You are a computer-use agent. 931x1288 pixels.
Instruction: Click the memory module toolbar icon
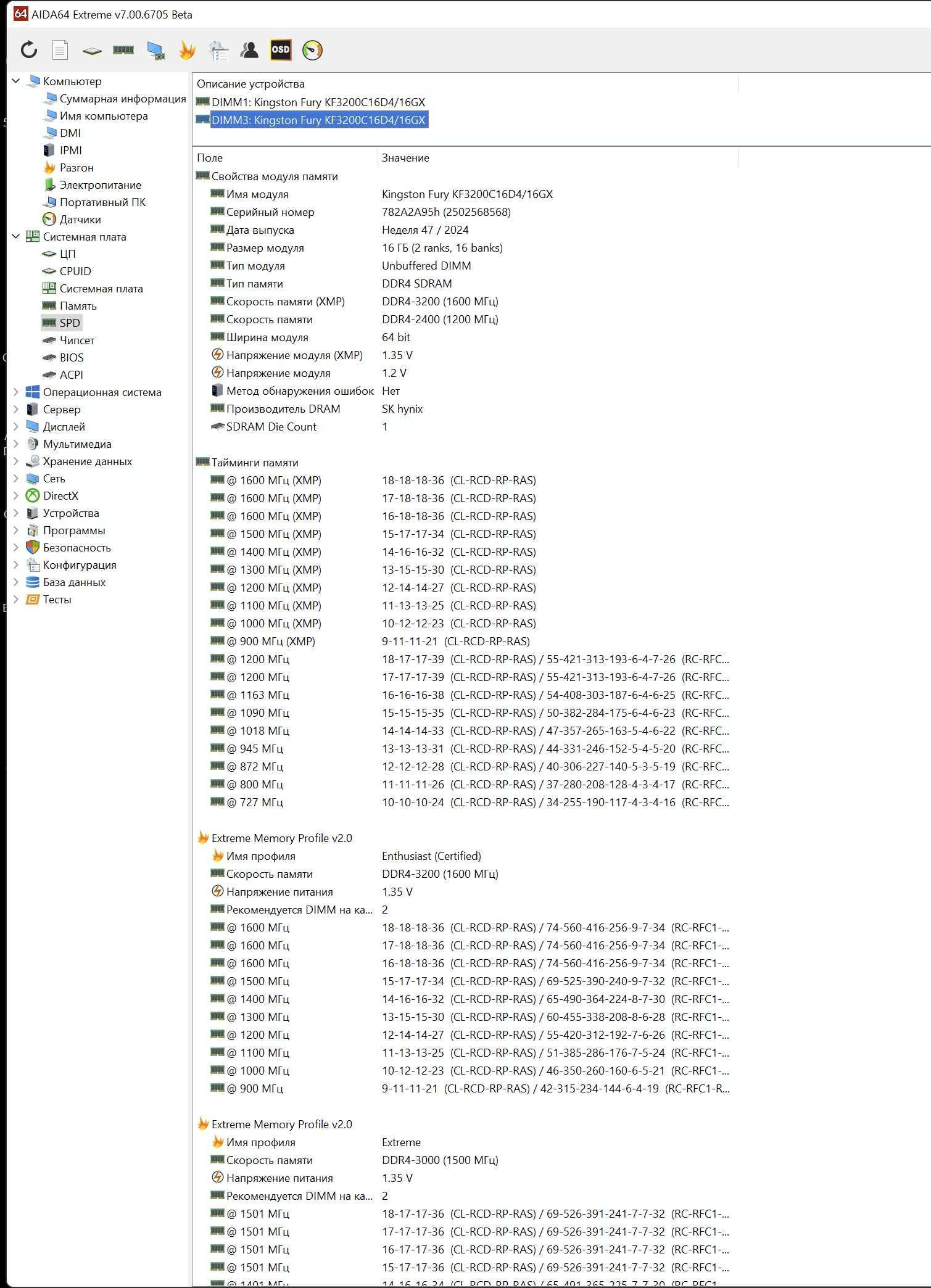tap(123, 50)
